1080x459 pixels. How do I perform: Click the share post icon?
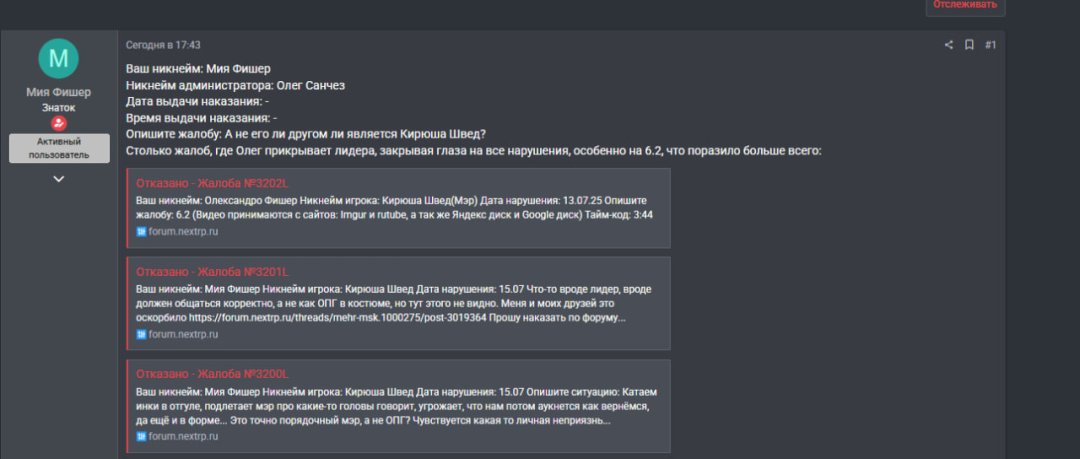click(x=949, y=45)
